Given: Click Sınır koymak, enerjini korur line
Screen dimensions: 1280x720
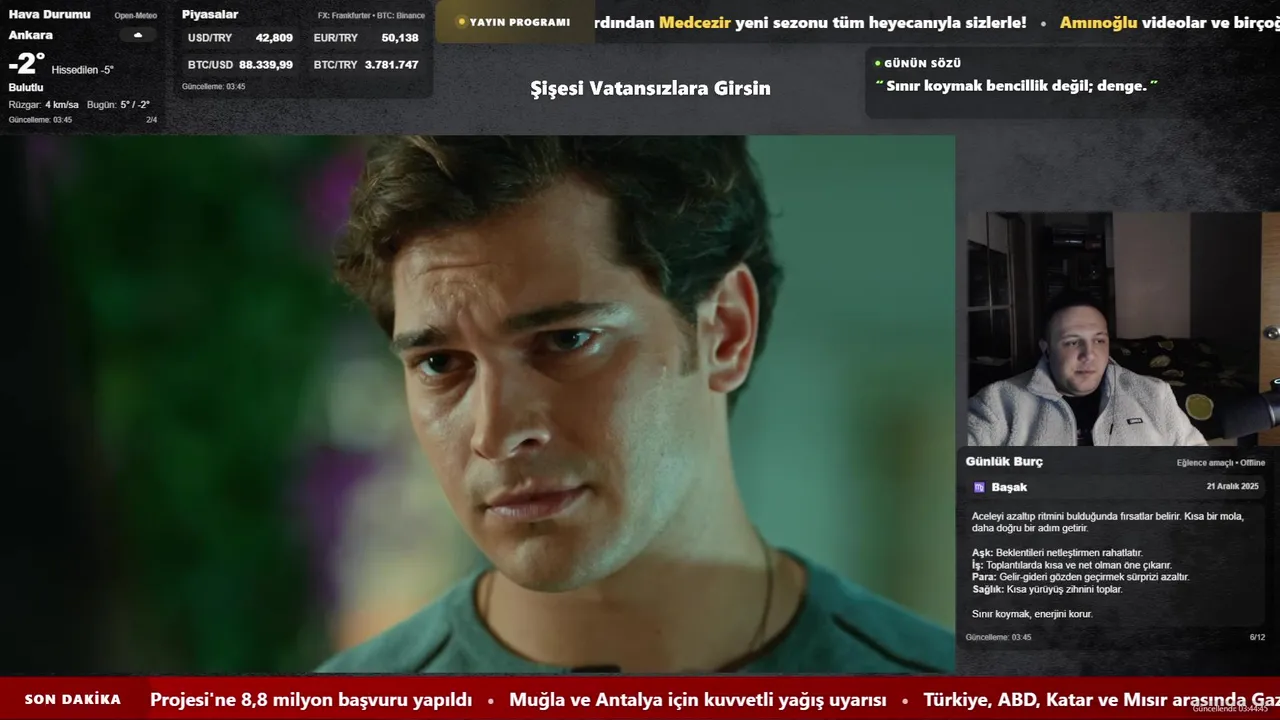Looking at the screenshot, I should (x=1032, y=614).
